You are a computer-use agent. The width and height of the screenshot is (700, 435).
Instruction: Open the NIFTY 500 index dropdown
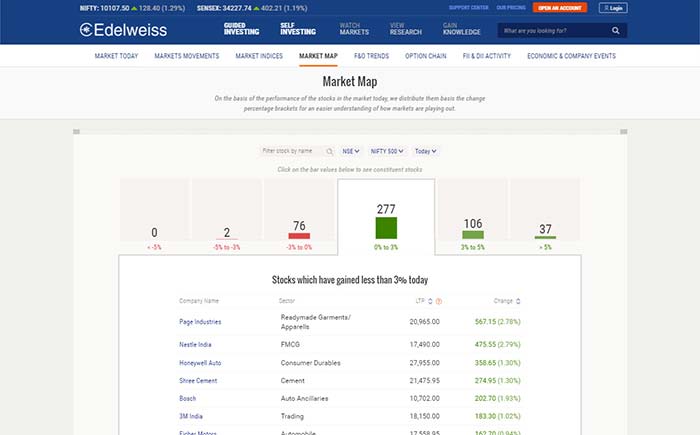click(387, 151)
